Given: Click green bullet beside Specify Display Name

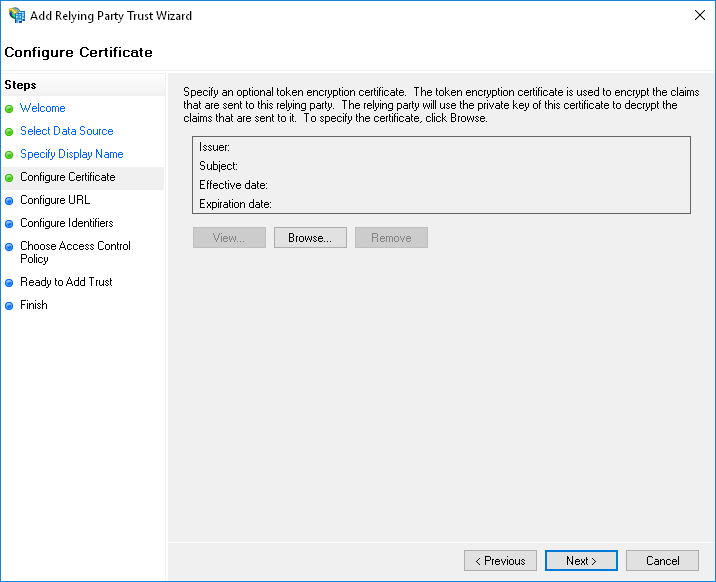Looking at the screenshot, I should pyautogui.click(x=9, y=155).
